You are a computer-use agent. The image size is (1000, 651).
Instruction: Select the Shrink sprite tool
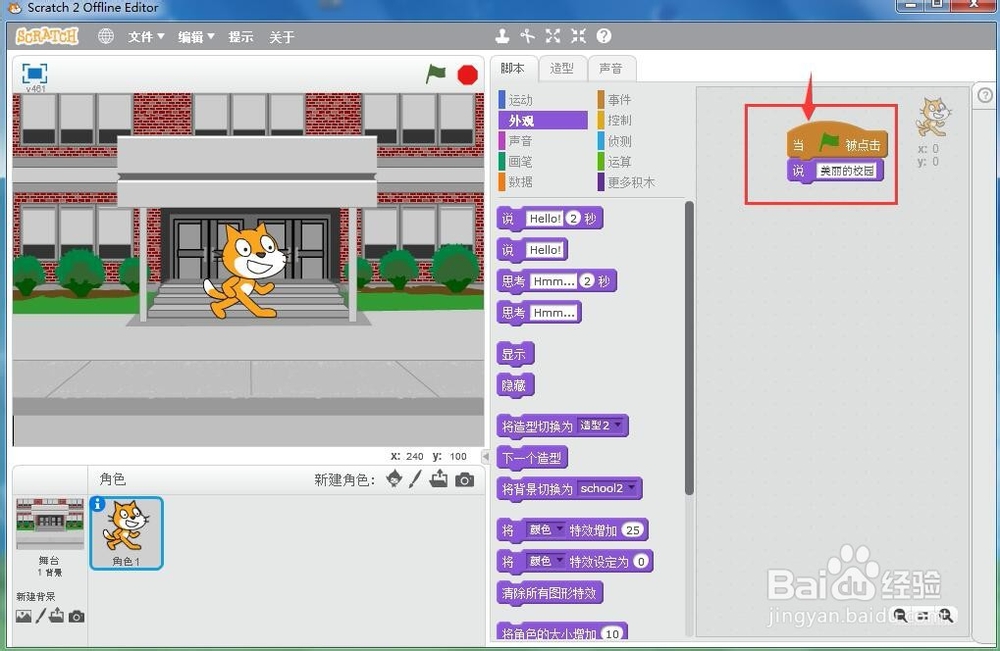(578, 36)
